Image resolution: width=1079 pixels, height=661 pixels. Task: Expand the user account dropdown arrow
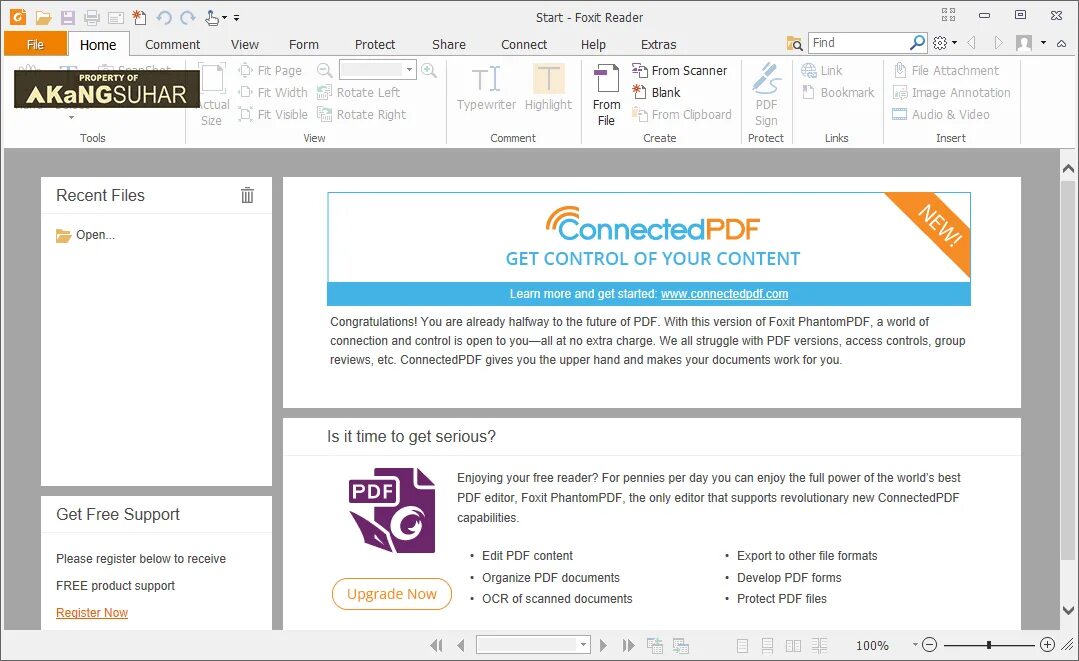[1043, 43]
